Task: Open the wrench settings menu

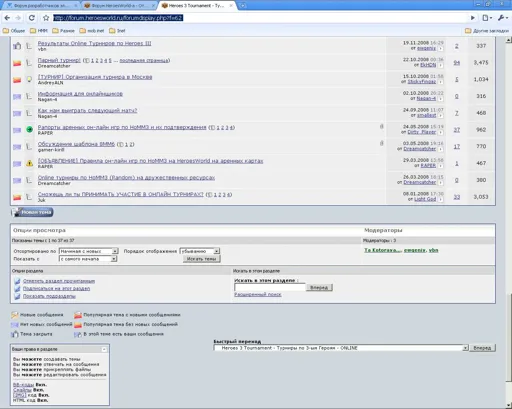Action: point(502,18)
